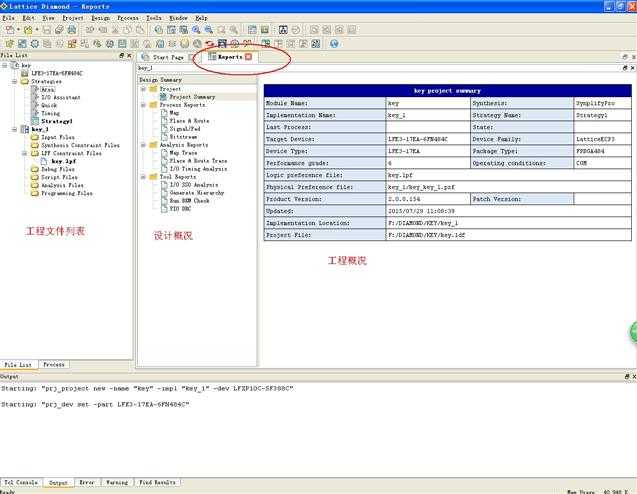This screenshot has height=494, width=637.
Task: Click the Zoom In magnifier icon
Action: coord(196,30)
